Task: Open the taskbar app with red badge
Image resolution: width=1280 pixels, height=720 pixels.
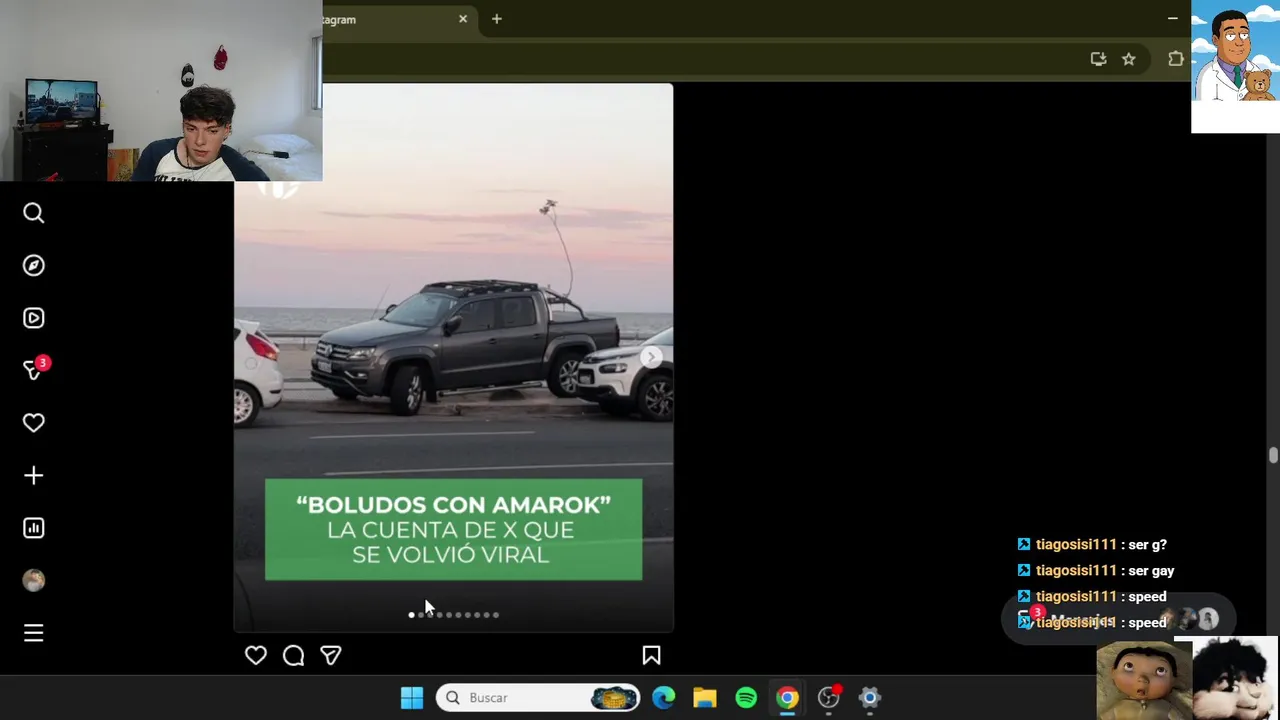Action: [x=829, y=698]
